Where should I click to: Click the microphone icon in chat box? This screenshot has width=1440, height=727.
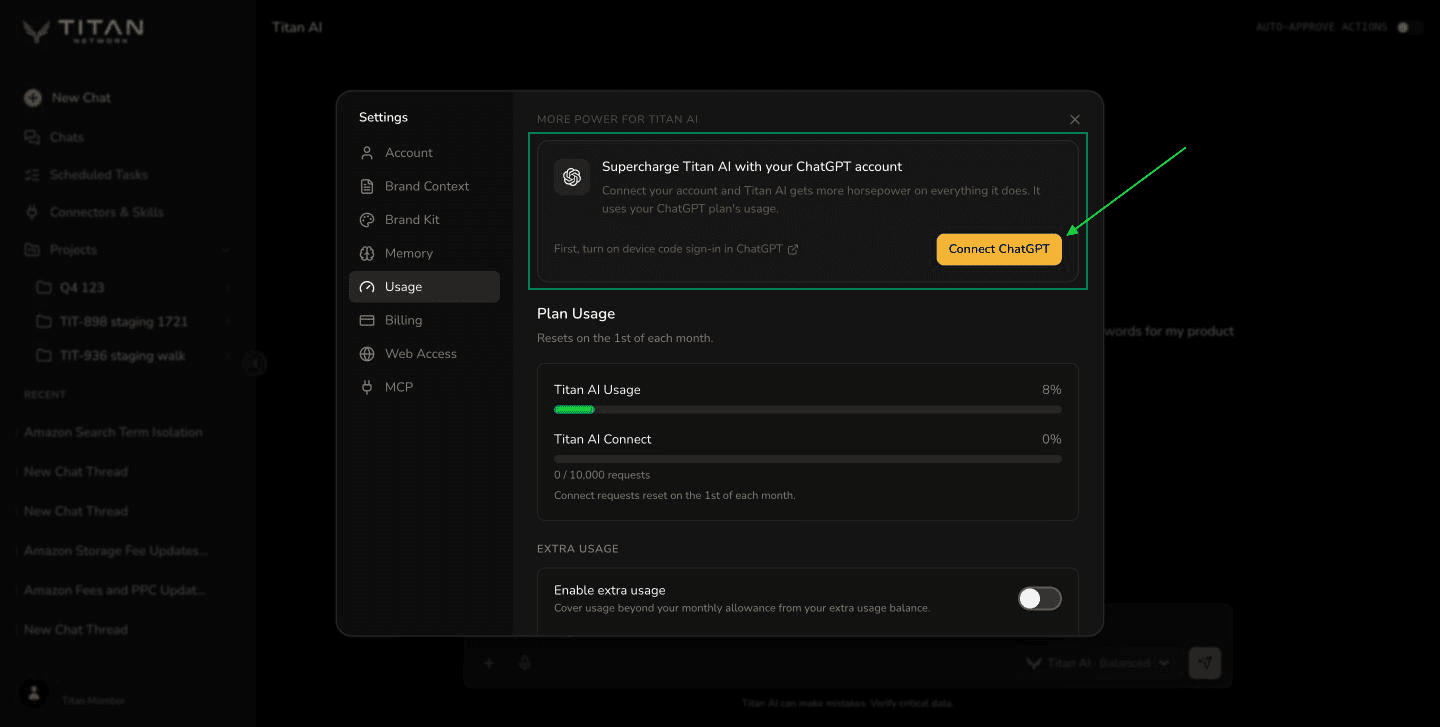coord(524,663)
